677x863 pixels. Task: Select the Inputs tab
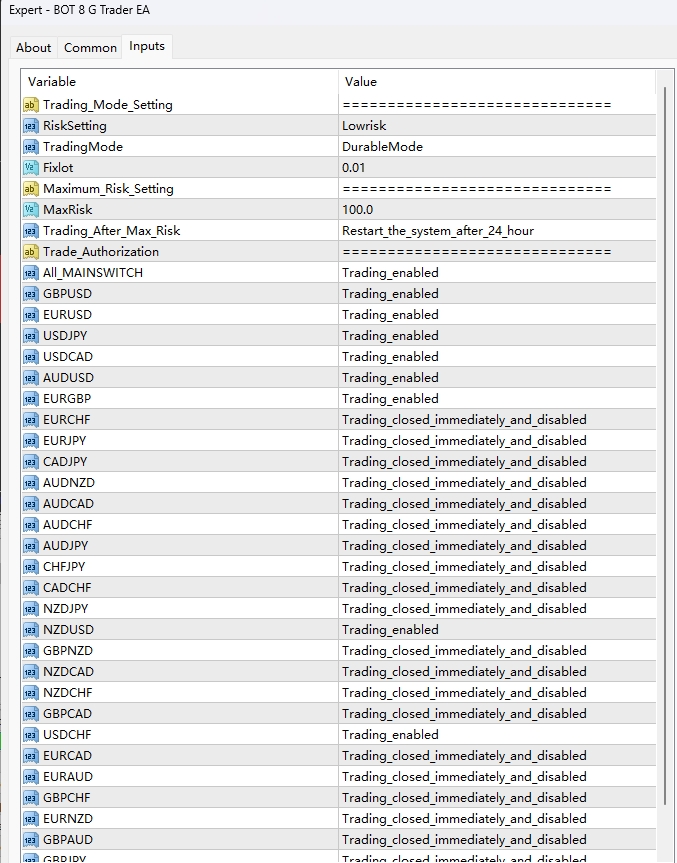click(x=147, y=47)
